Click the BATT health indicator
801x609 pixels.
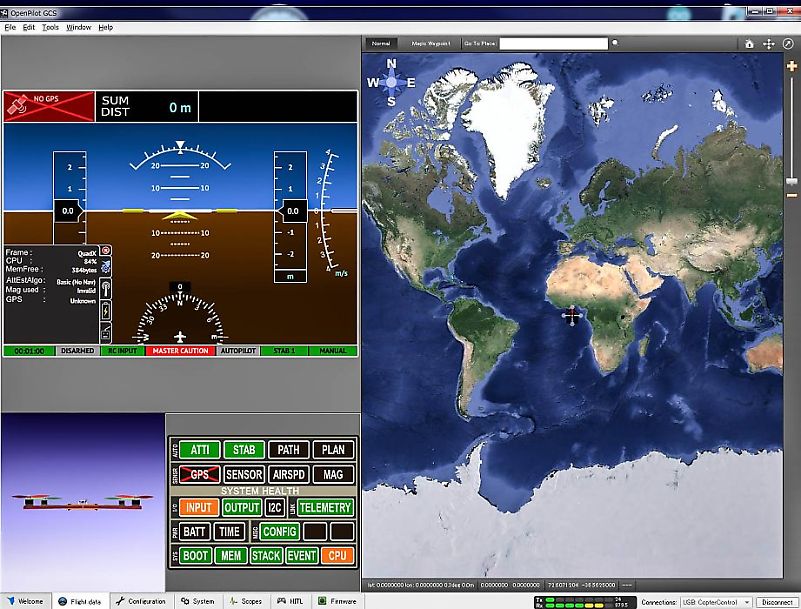(x=194, y=532)
